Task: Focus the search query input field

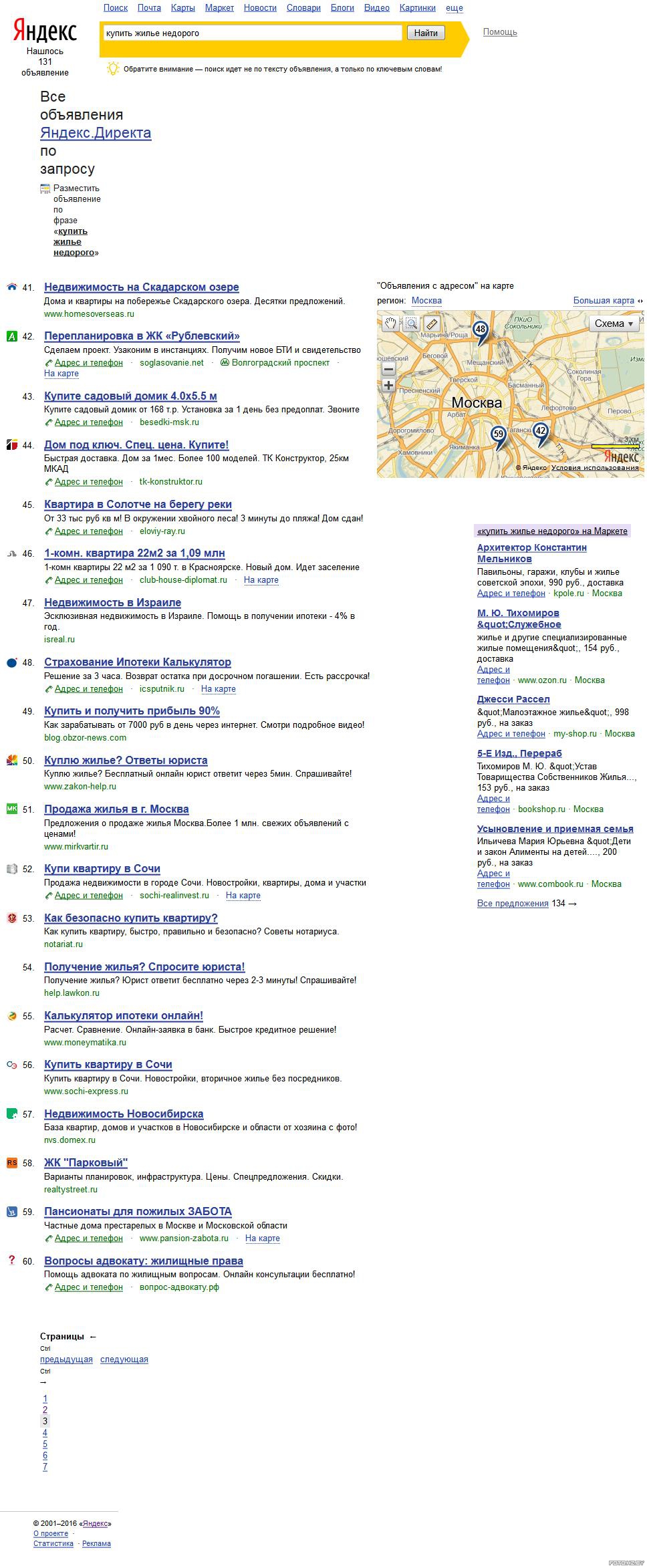Action: click(252, 33)
